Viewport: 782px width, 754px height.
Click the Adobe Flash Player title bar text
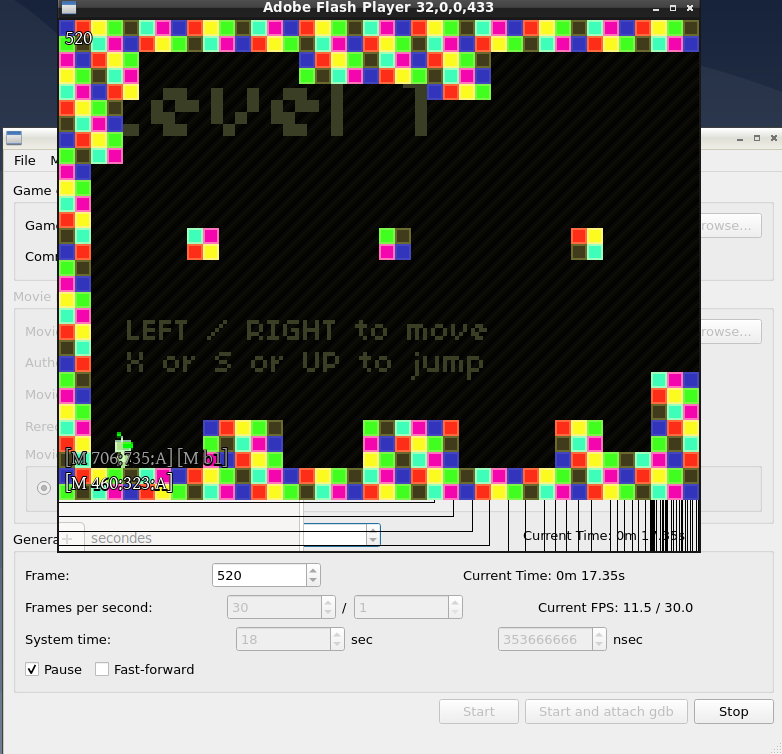378,7
